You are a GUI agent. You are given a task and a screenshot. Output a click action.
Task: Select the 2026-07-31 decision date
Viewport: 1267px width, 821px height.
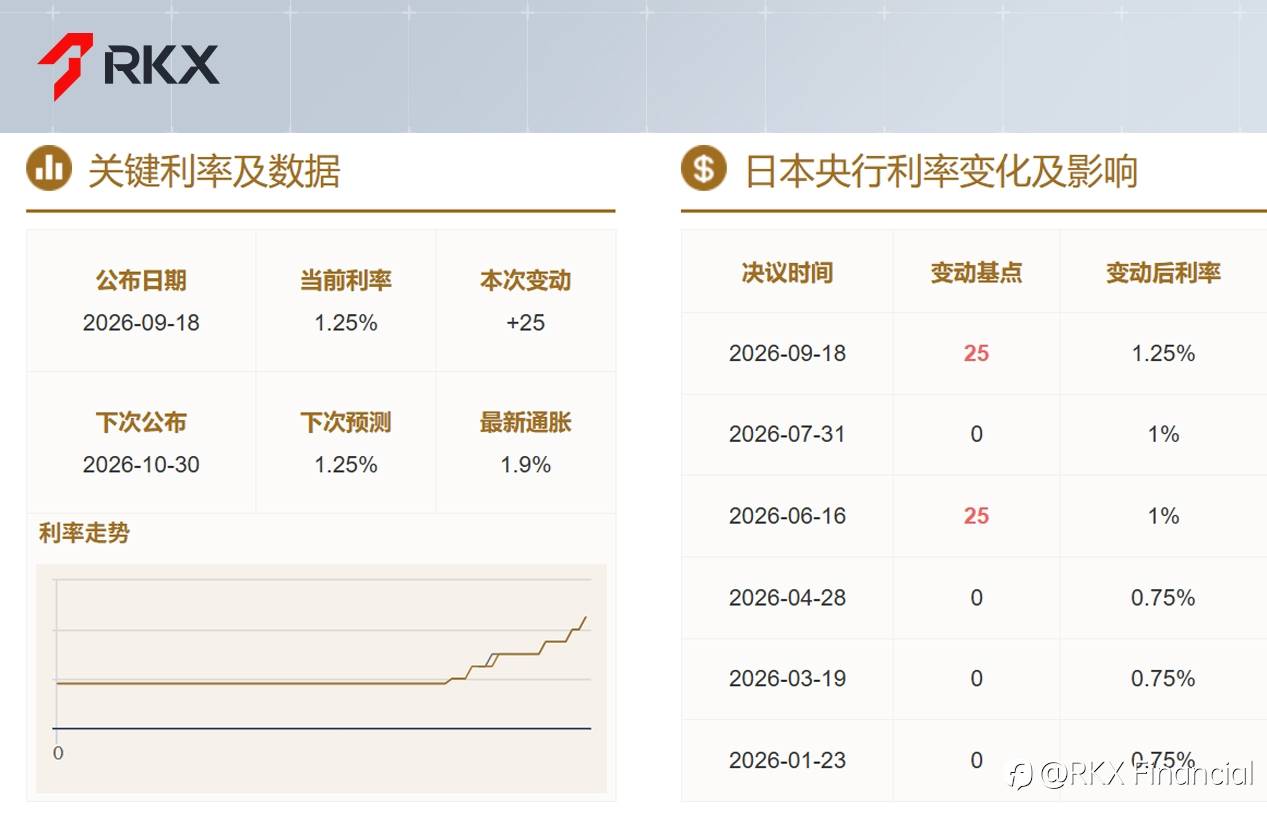(x=787, y=435)
